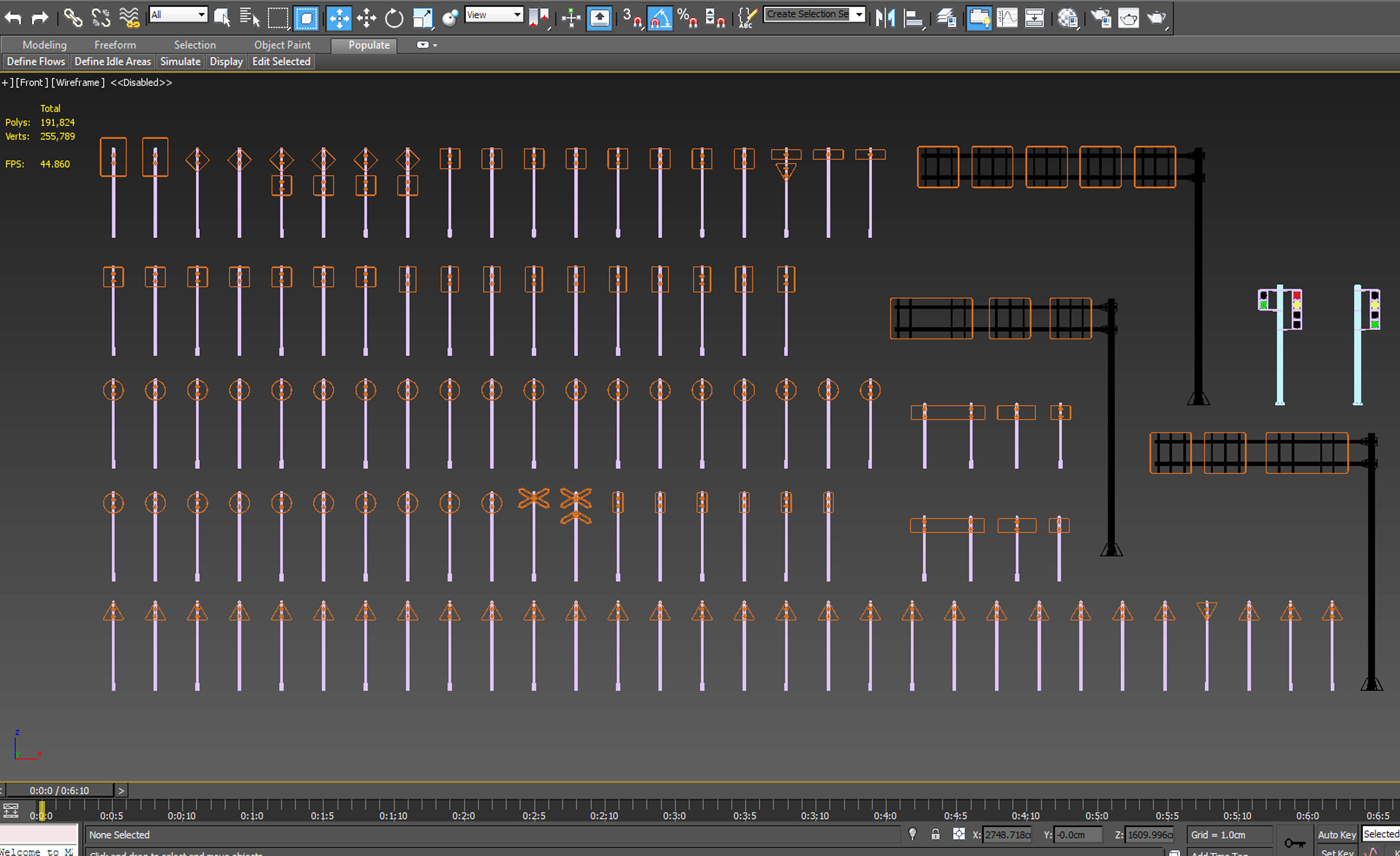Image resolution: width=1400 pixels, height=856 pixels.
Task: Click the Simulate button
Action: tap(180, 61)
